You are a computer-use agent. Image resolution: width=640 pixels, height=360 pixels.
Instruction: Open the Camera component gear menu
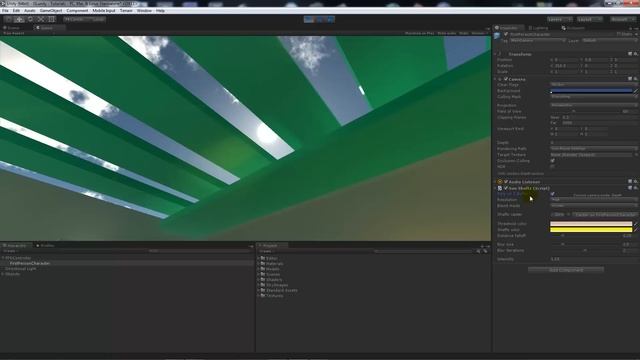[x=636, y=79]
